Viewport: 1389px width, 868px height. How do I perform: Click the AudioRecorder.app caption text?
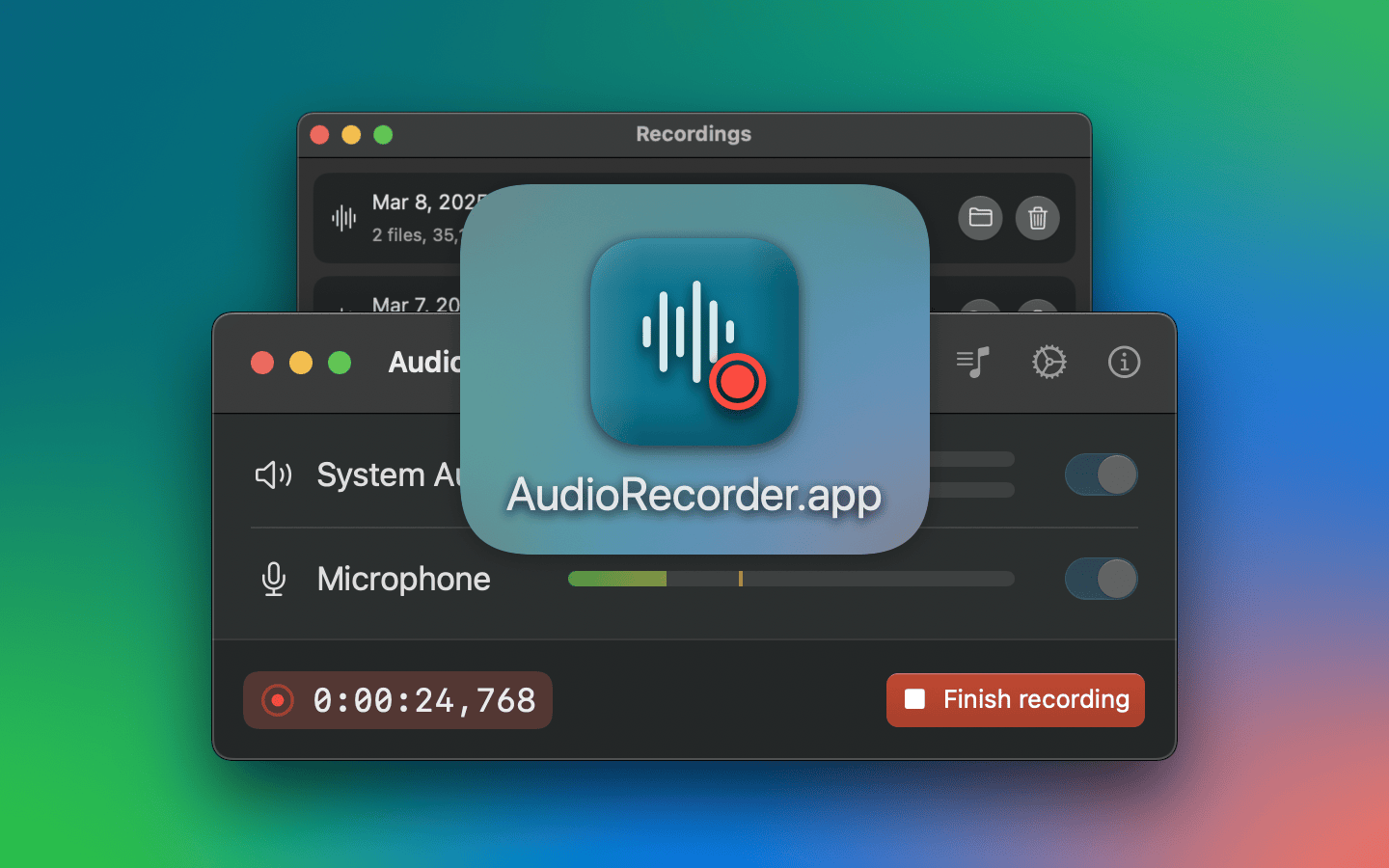(x=694, y=495)
